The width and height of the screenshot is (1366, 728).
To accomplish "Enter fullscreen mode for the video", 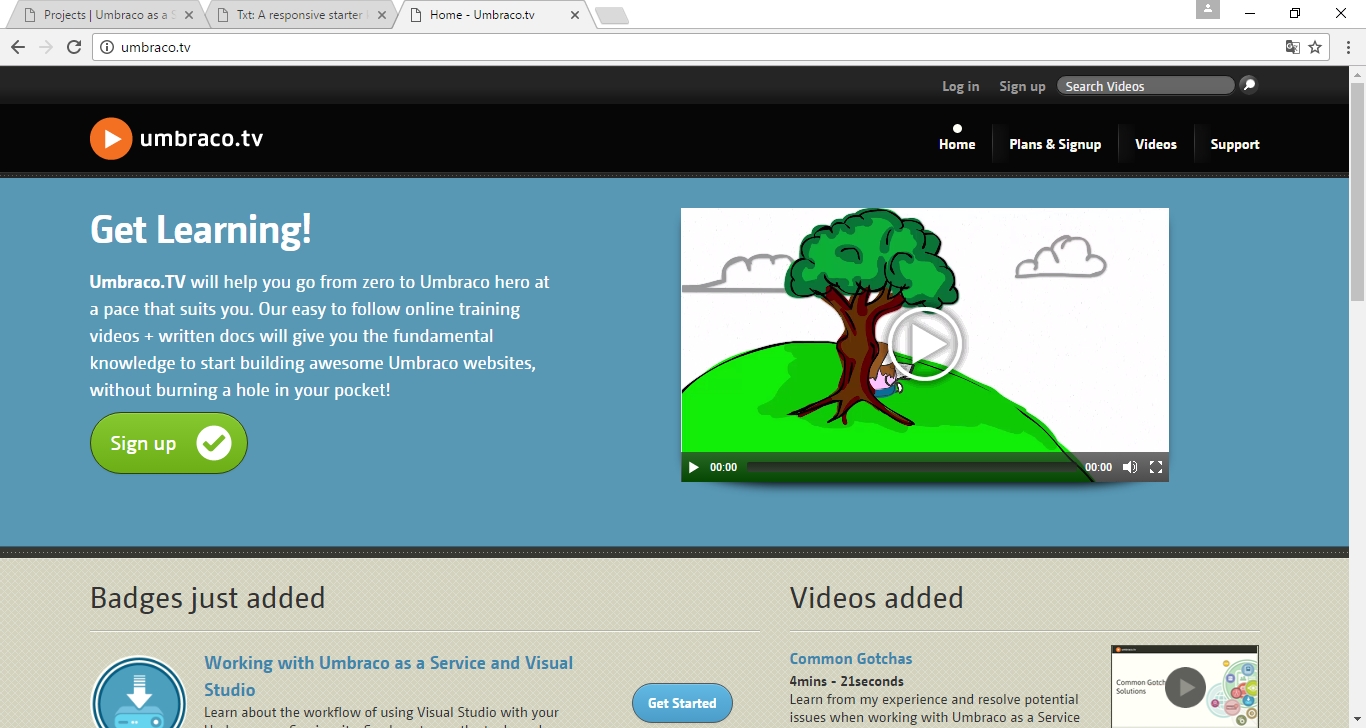I will [x=1156, y=467].
